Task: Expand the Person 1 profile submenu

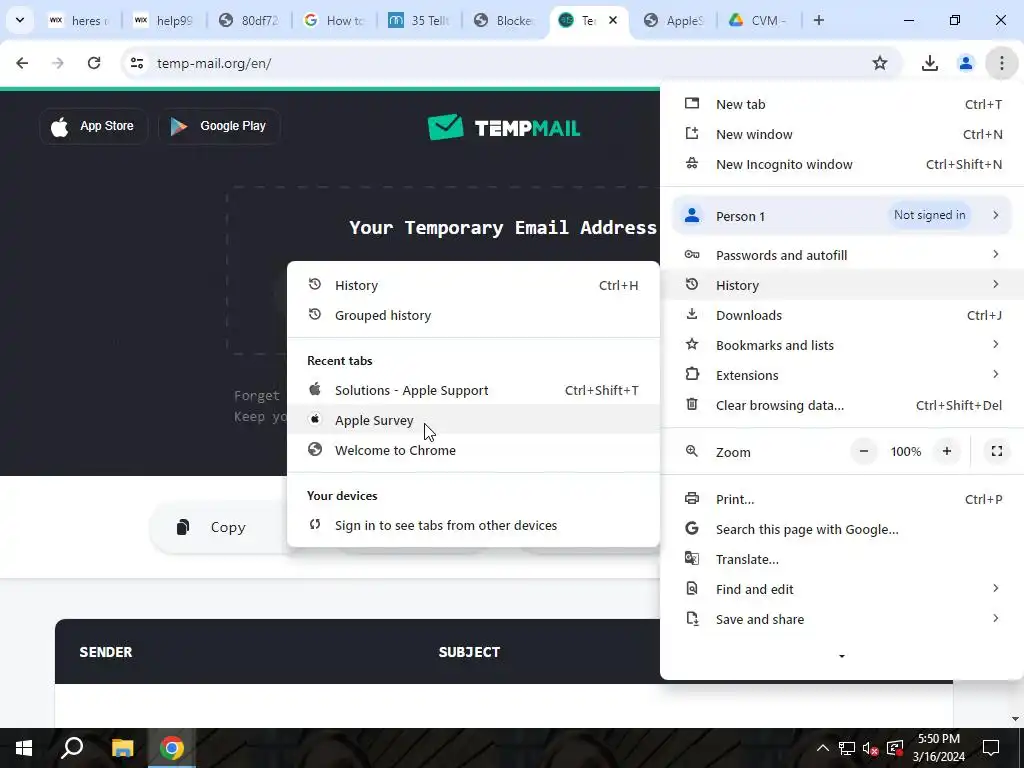Action: [x=842, y=216]
